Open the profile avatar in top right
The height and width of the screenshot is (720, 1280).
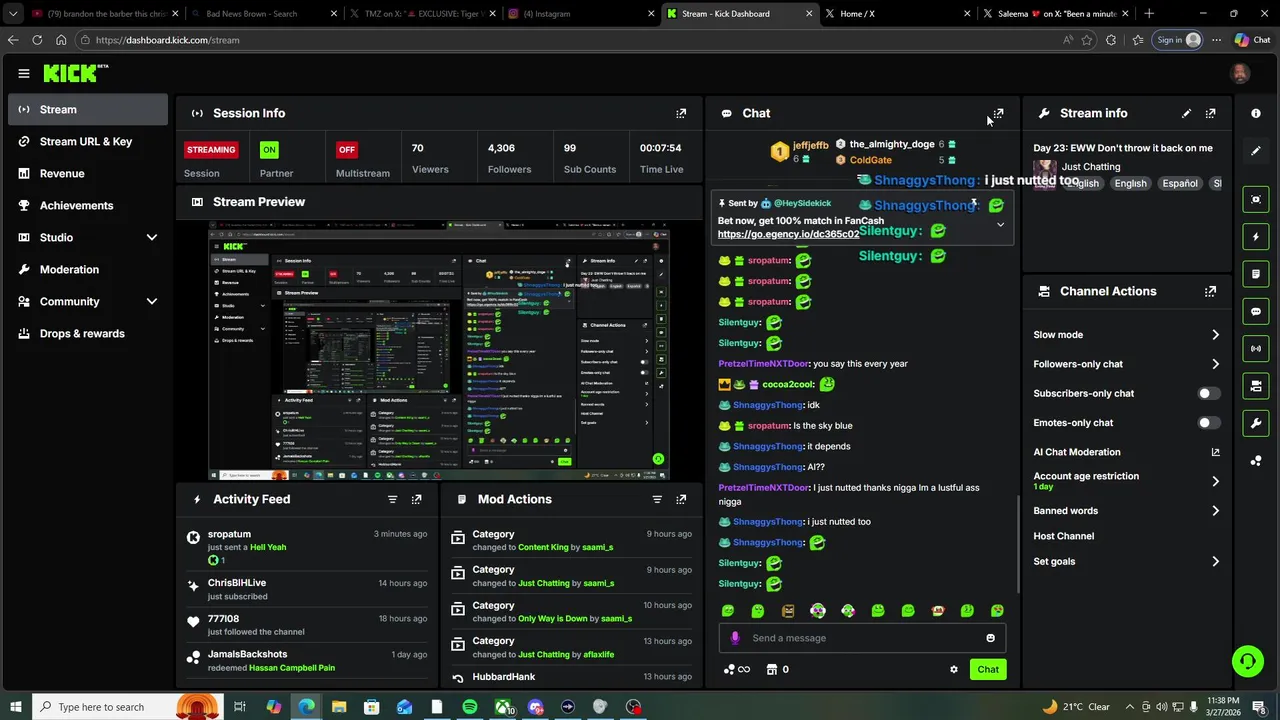click(1240, 73)
